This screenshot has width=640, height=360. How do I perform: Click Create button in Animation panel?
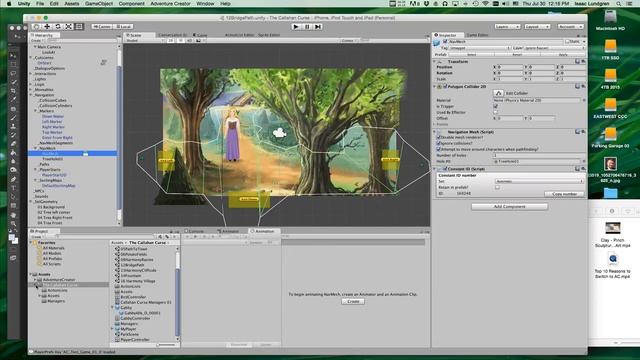pyautogui.click(x=353, y=302)
